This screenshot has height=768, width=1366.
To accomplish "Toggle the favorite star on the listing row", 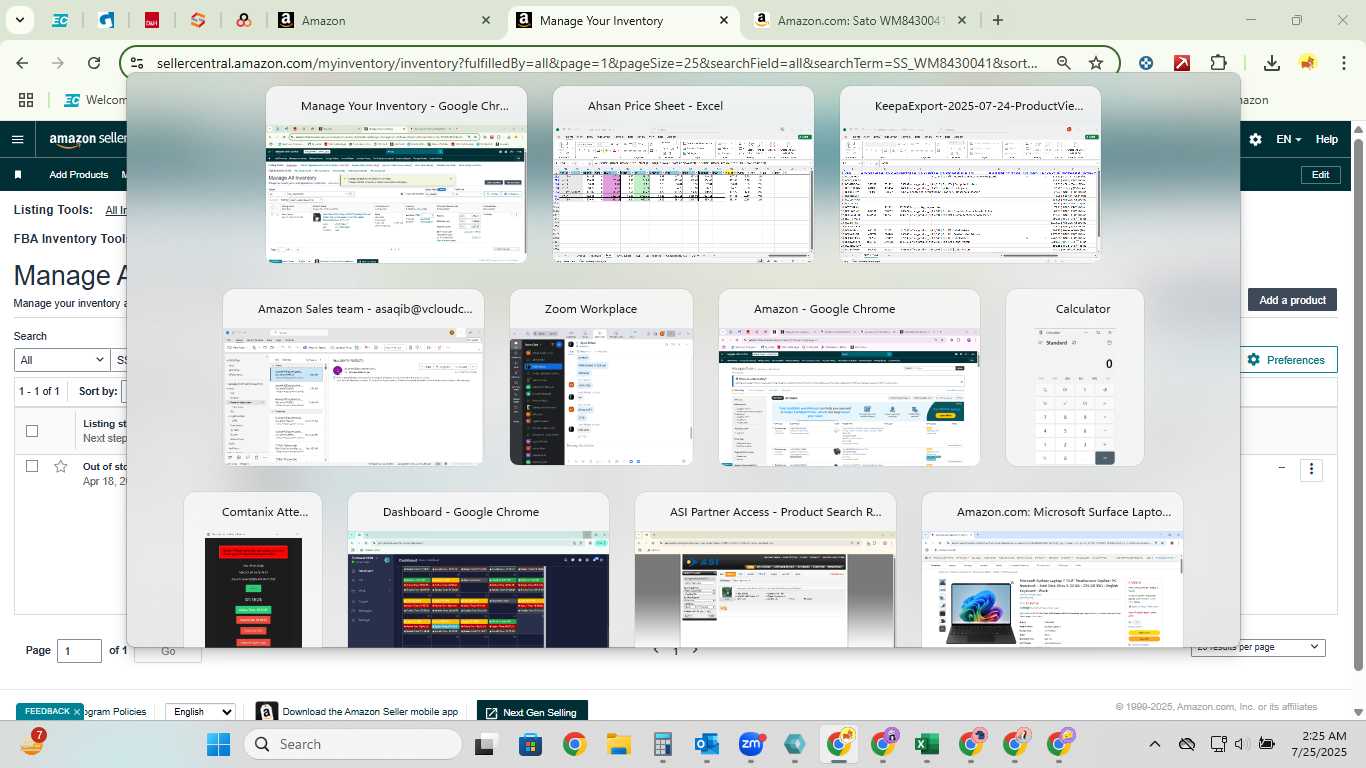I will pos(61,466).
